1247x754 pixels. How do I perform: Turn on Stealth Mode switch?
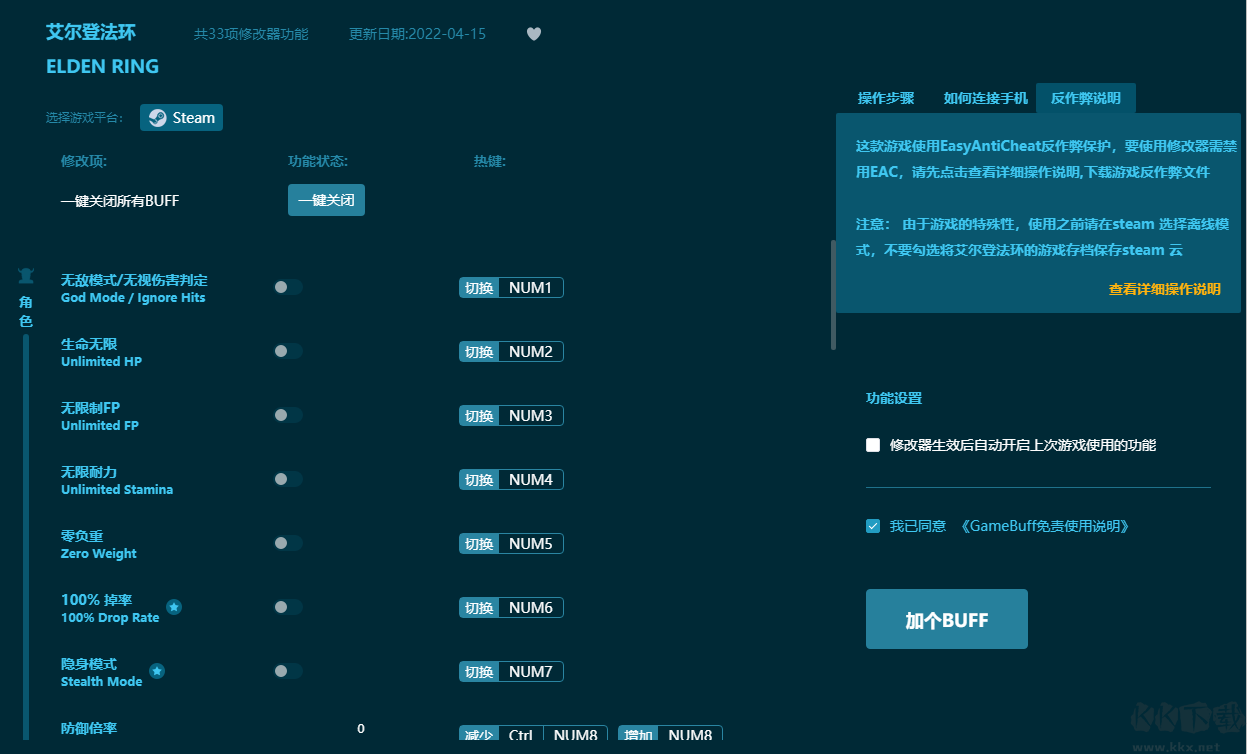pyautogui.click(x=288, y=671)
